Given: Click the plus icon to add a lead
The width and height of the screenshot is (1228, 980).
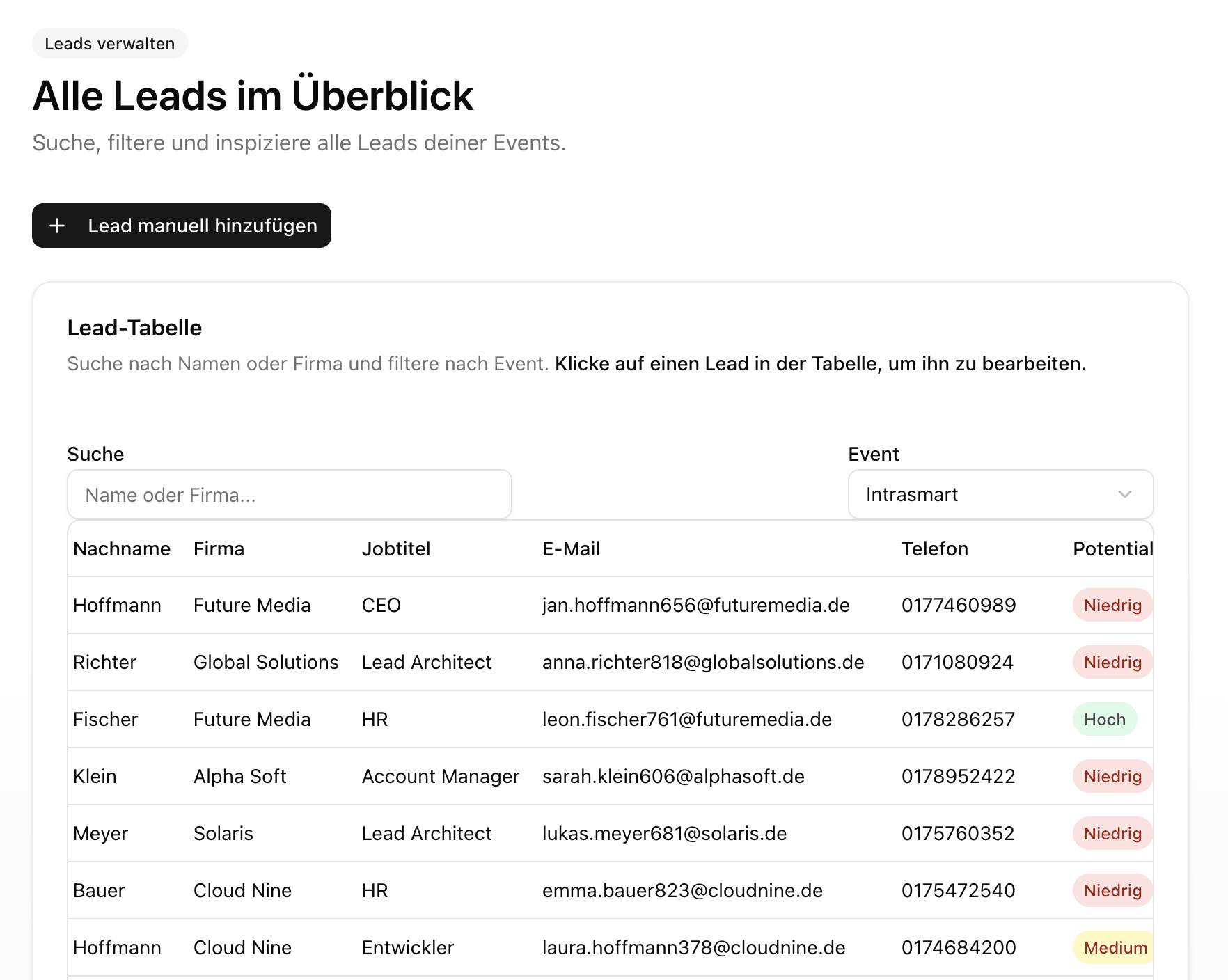Looking at the screenshot, I should pos(57,226).
